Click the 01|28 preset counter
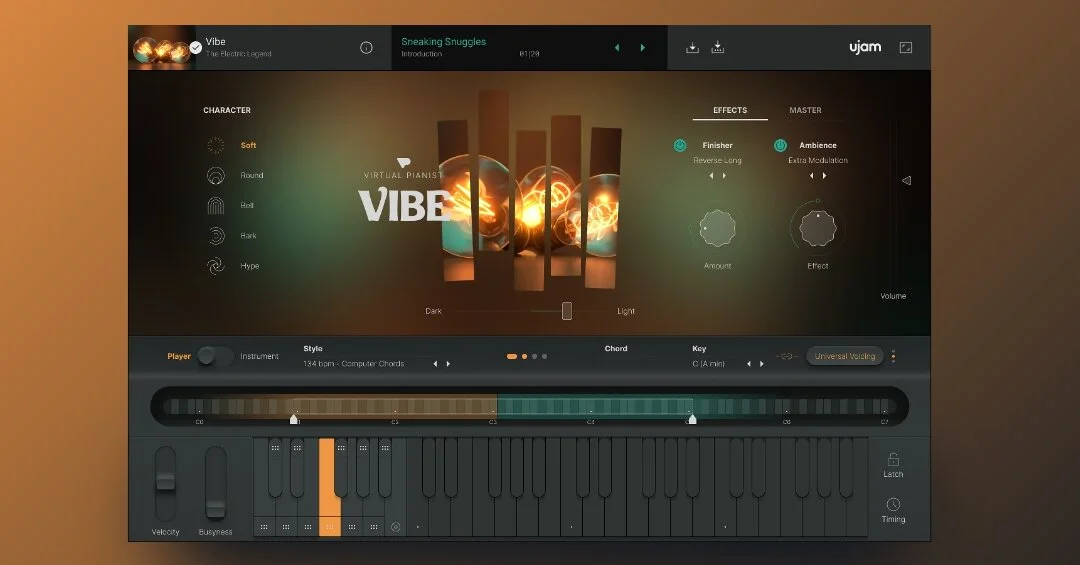1080x565 pixels. tap(529, 54)
